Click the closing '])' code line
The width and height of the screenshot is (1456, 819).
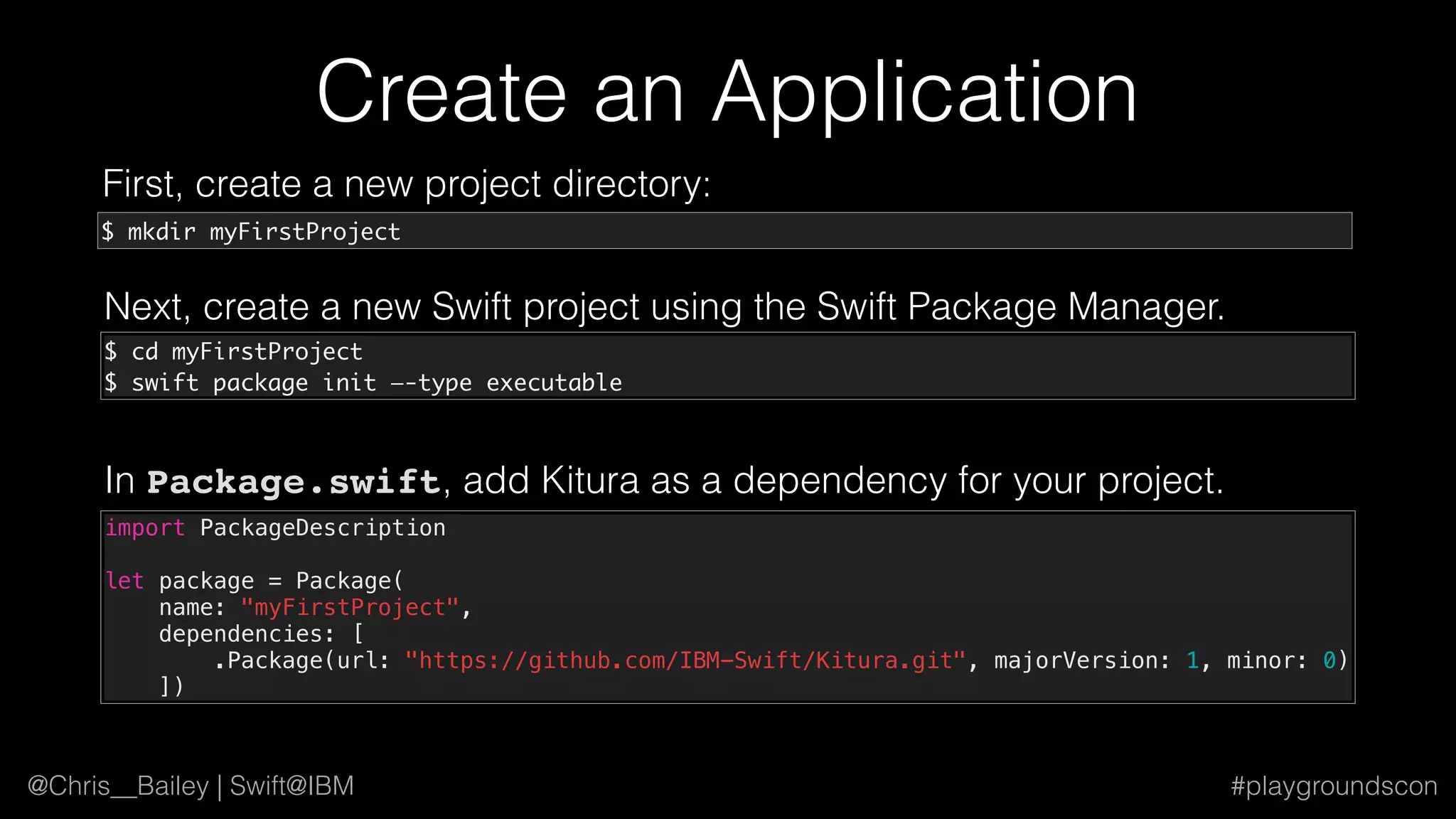coord(171,687)
